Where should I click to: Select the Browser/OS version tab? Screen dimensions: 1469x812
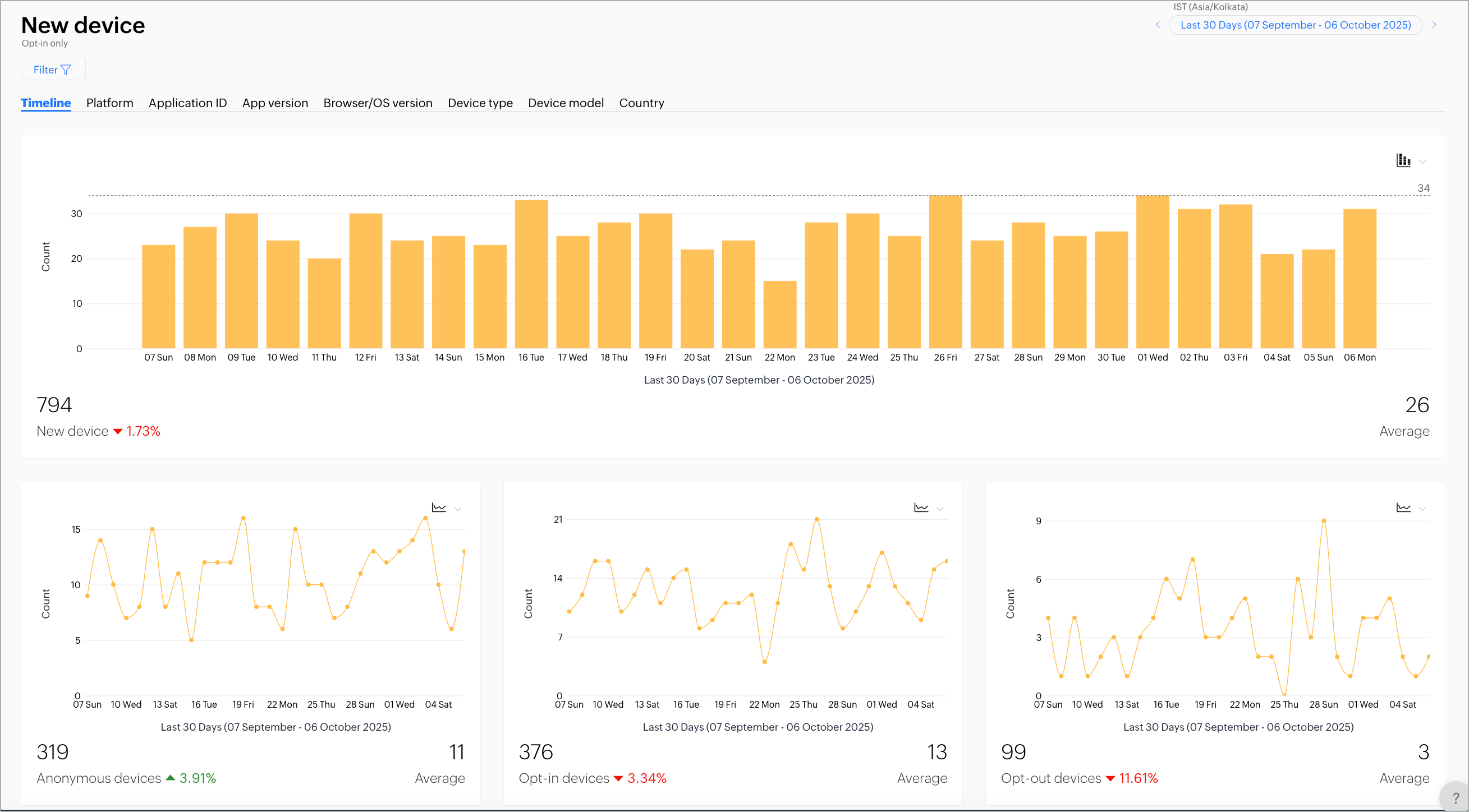378,103
